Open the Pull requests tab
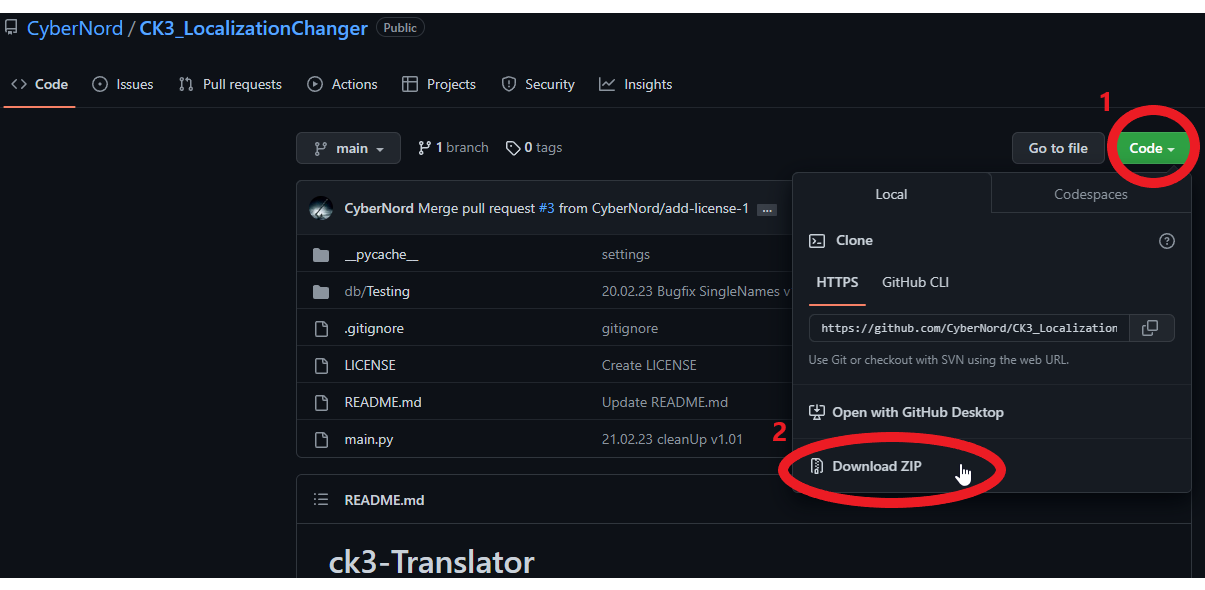The width and height of the screenshot is (1205, 590). point(230,84)
